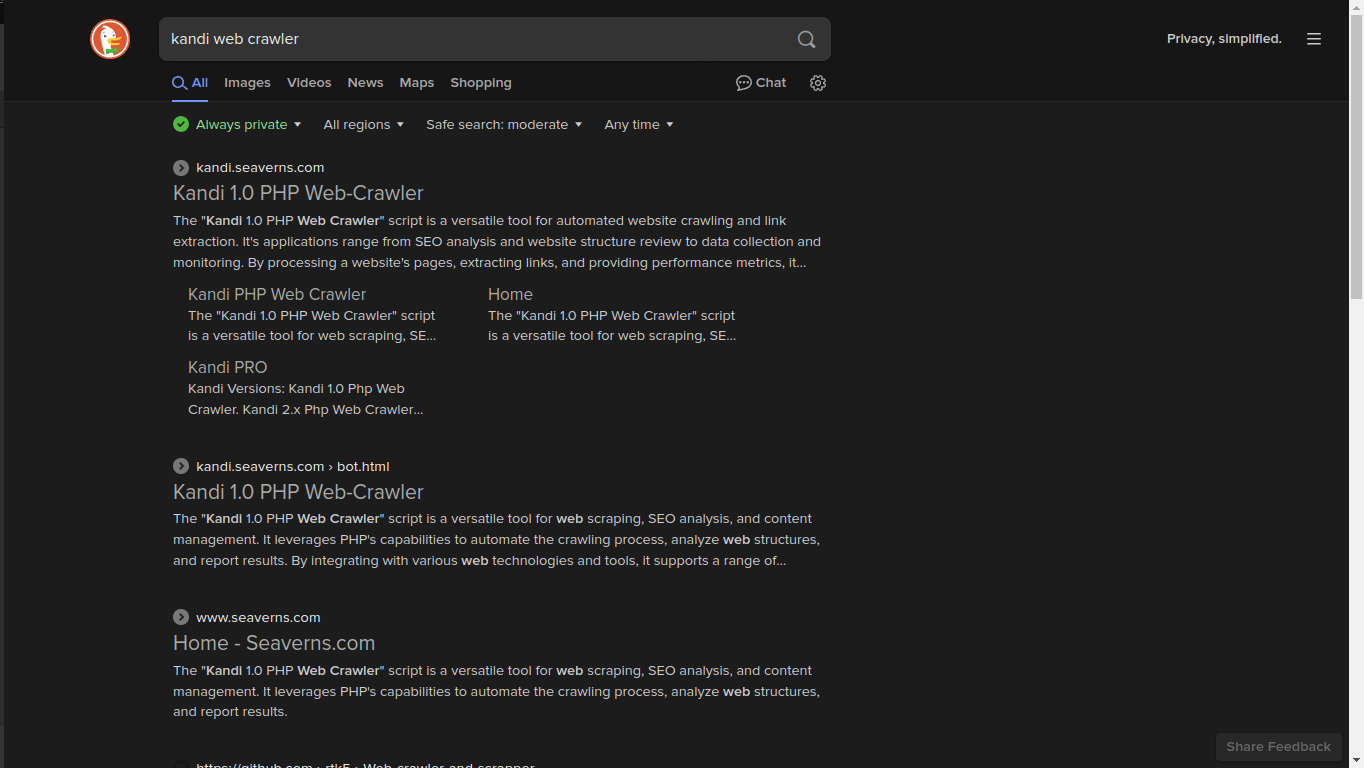Screen dimensions: 1364x768
Task: Select the All tab
Action: tap(190, 83)
